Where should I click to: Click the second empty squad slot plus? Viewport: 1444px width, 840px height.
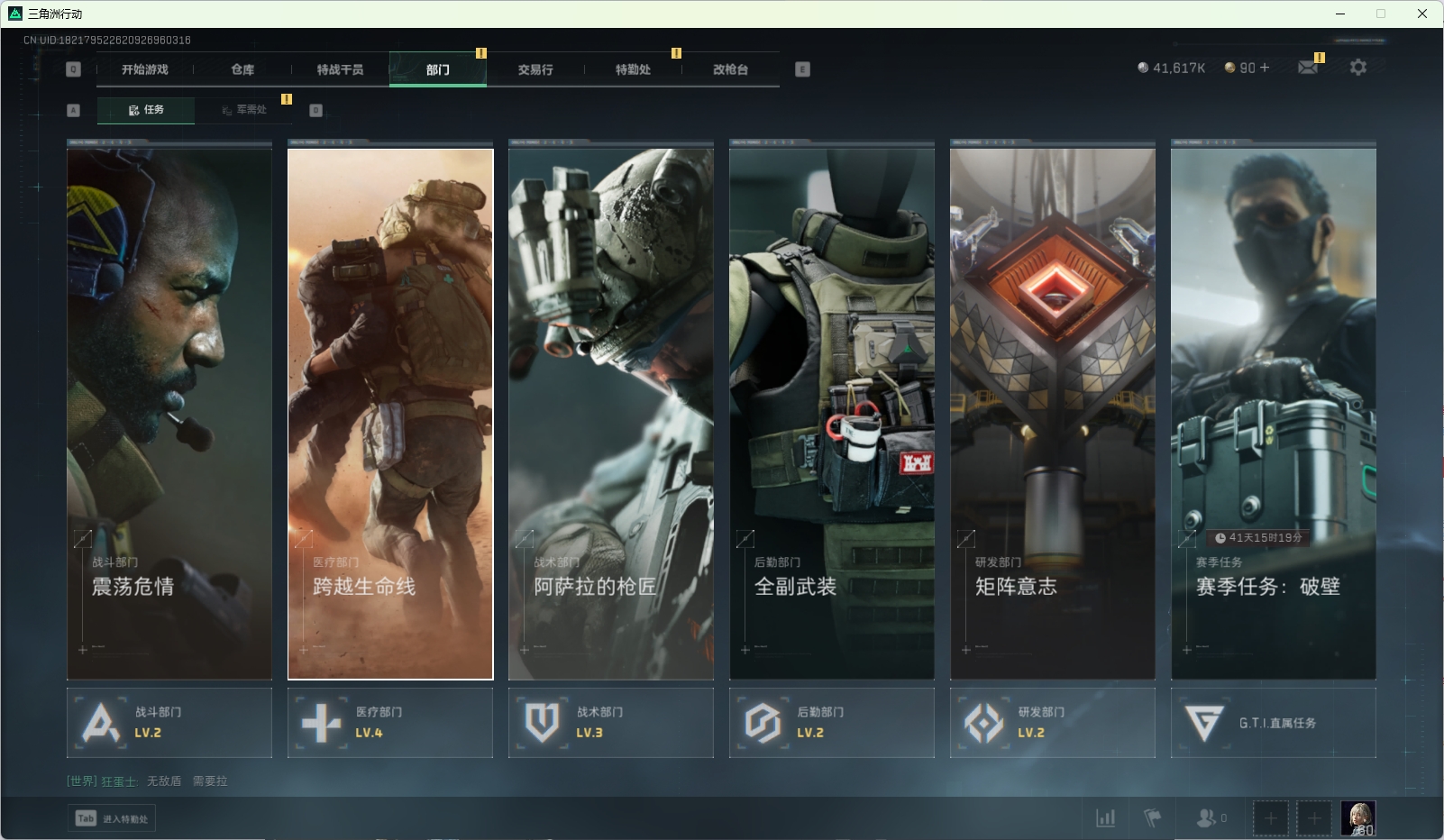tap(1314, 818)
